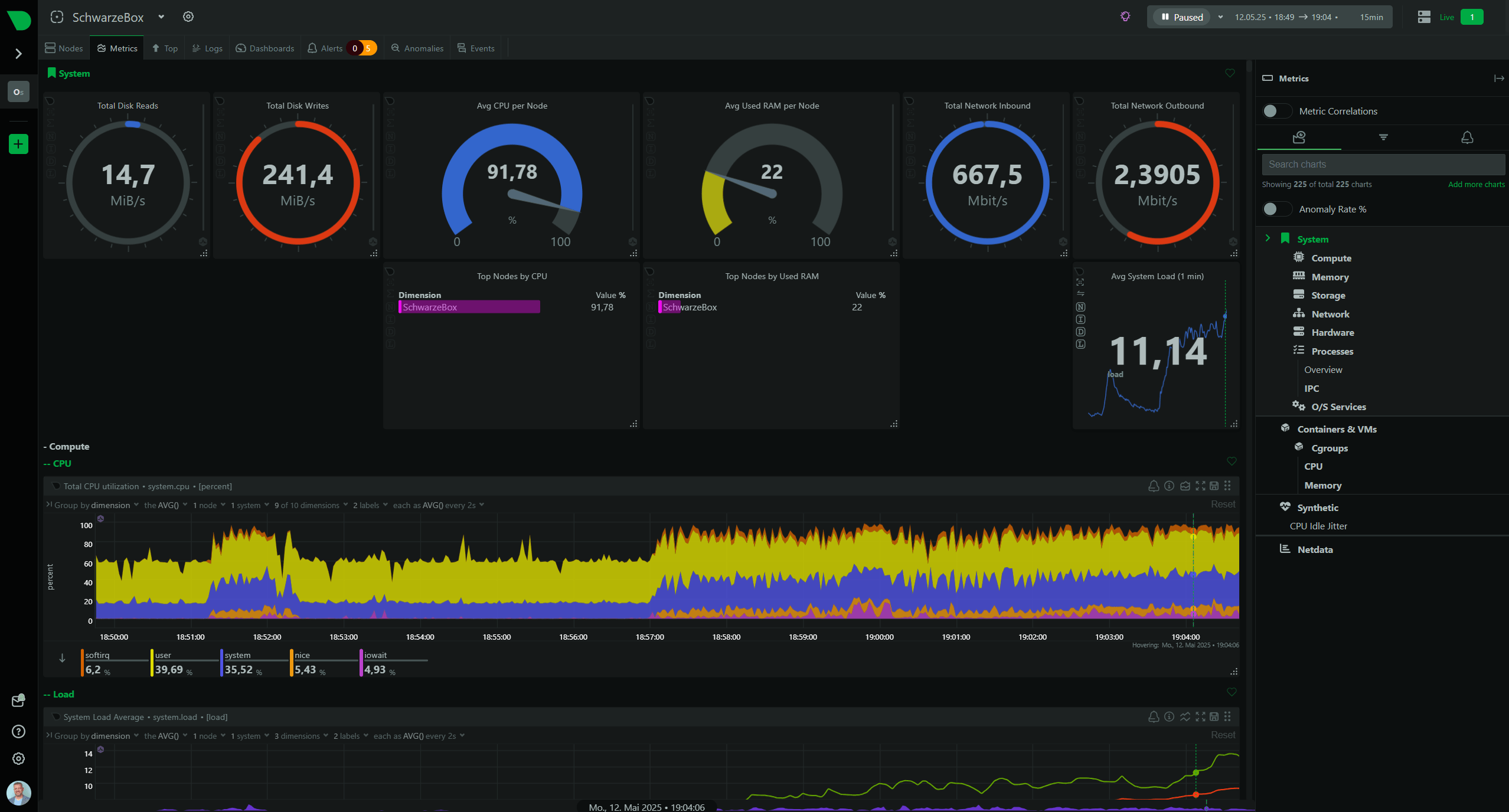Click the green add space plus icon
Viewport: 1509px width, 812px height.
point(18,144)
